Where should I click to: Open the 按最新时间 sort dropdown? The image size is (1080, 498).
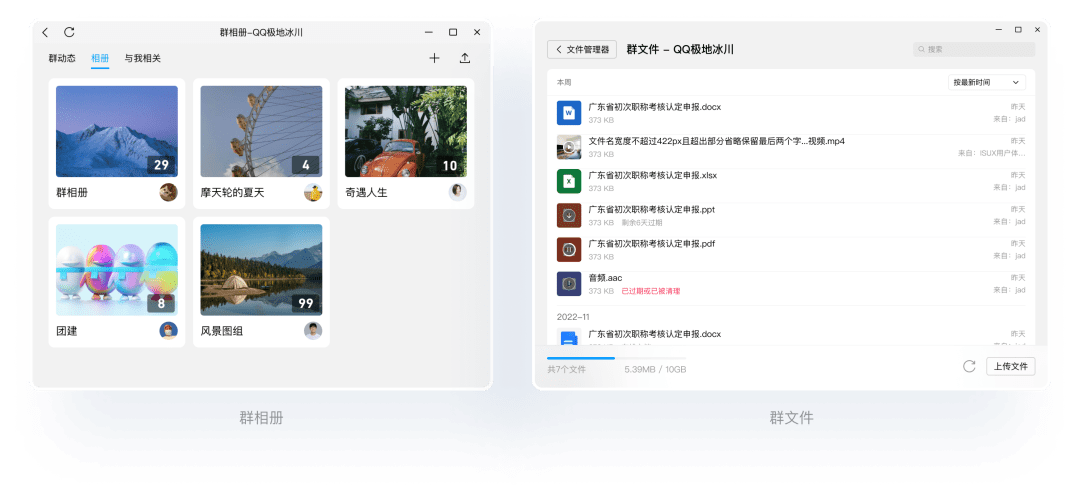(x=986, y=82)
